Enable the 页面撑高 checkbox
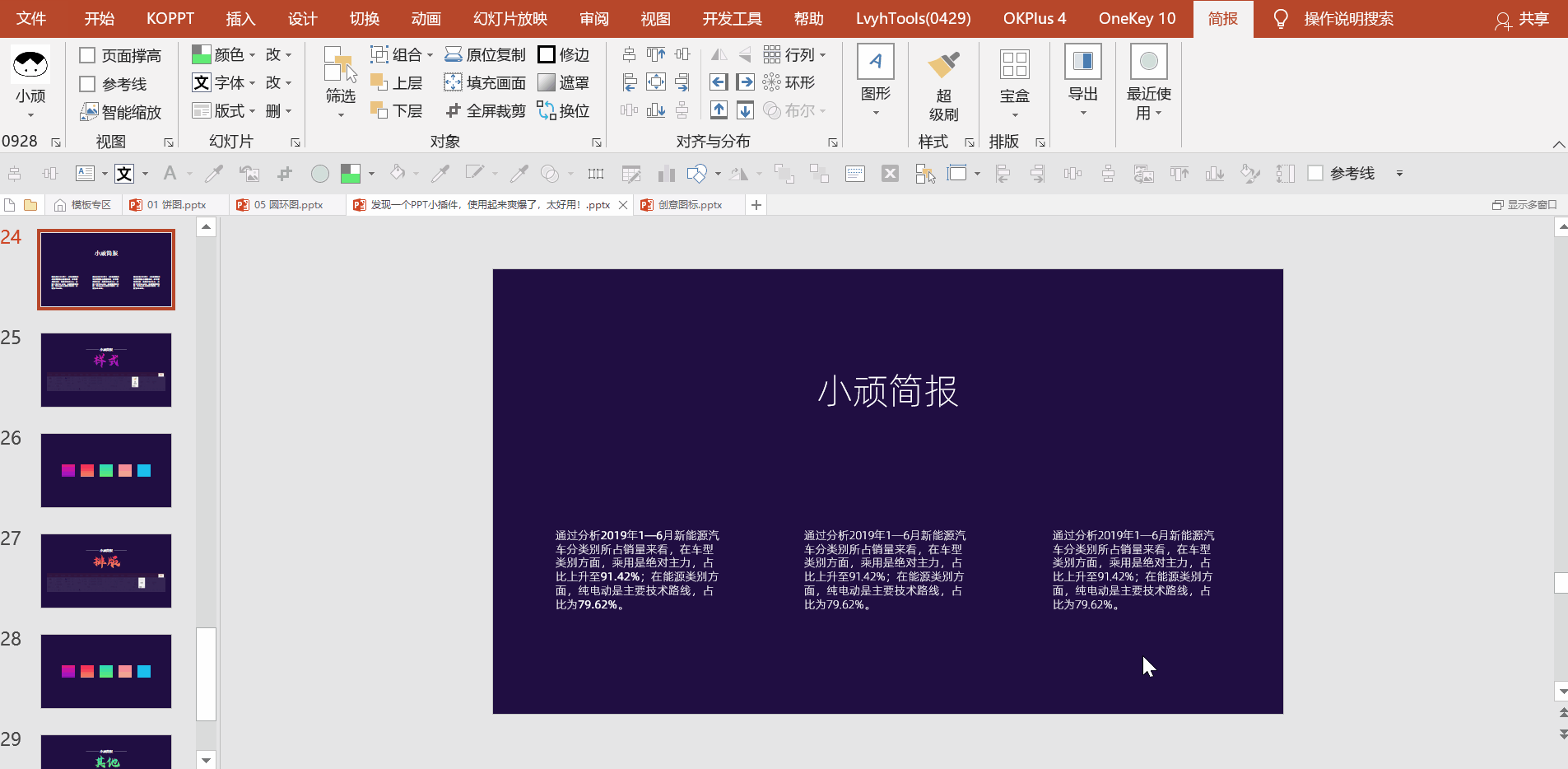 [88, 56]
